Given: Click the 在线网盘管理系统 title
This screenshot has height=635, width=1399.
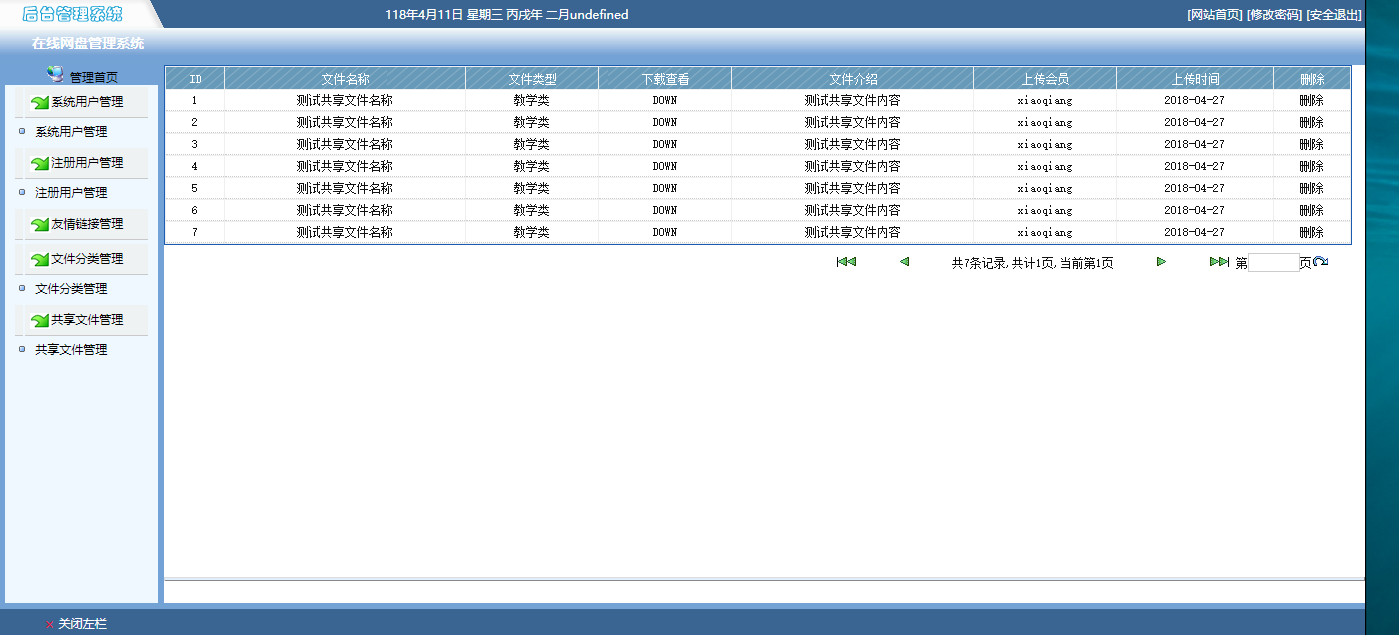Looking at the screenshot, I should 88,44.
